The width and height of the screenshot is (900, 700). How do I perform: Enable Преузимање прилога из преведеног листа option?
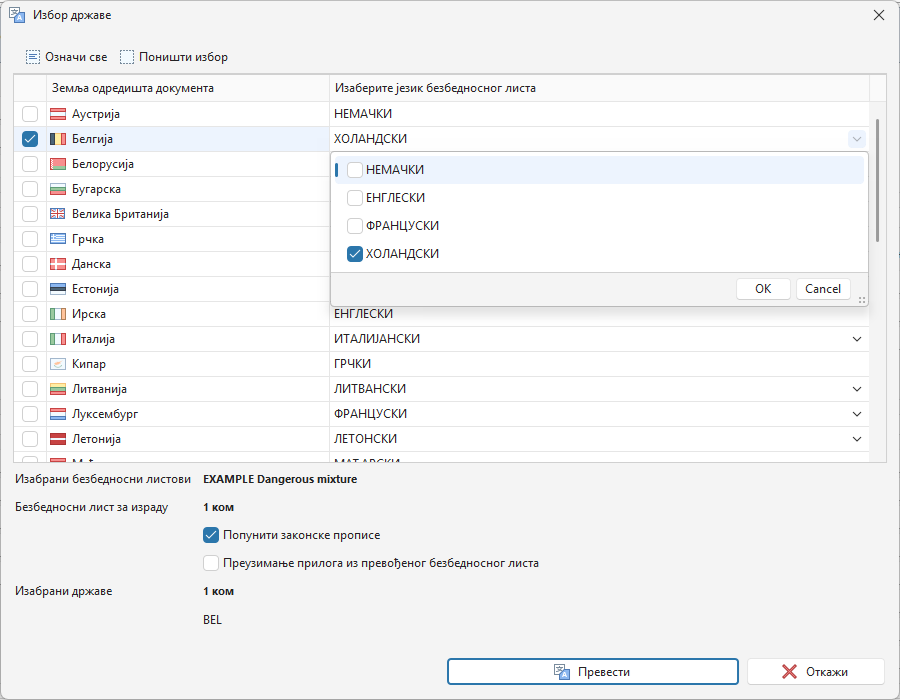211,563
